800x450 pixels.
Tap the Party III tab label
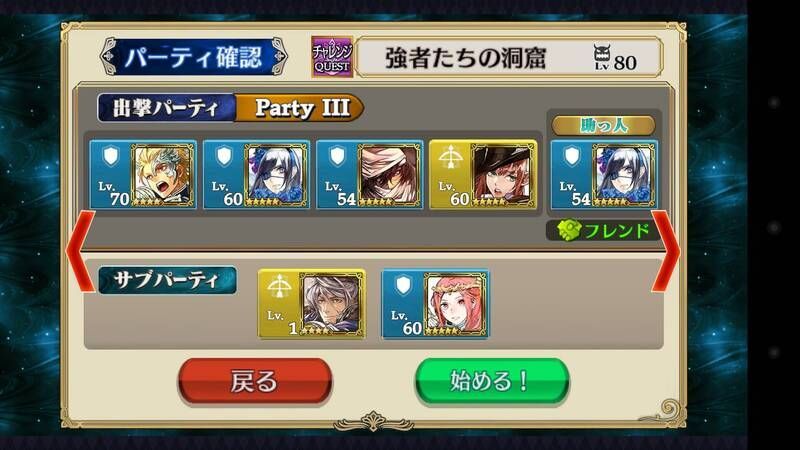(300, 108)
